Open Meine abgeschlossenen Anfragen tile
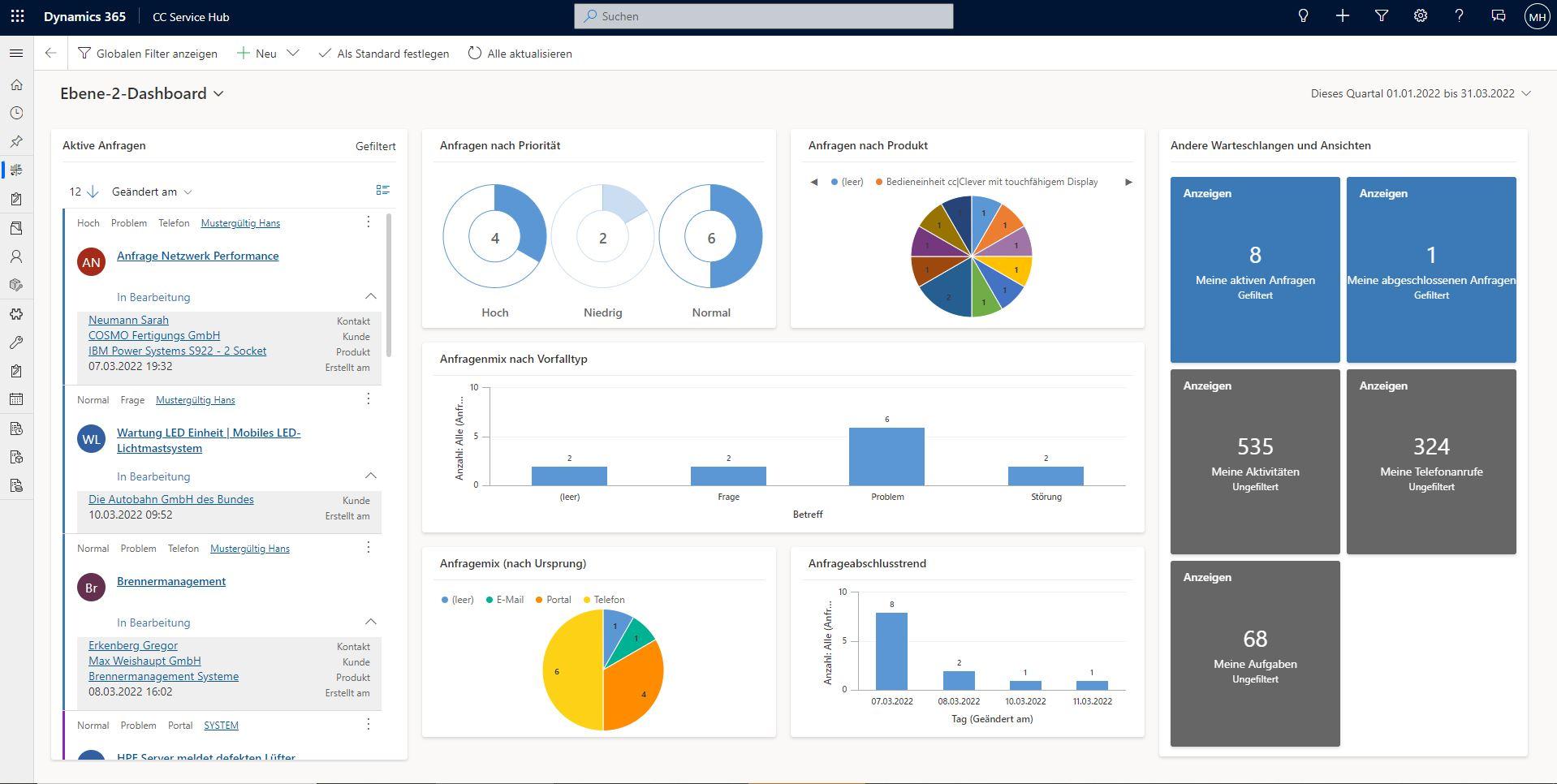1557x784 pixels. click(x=1431, y=269)
